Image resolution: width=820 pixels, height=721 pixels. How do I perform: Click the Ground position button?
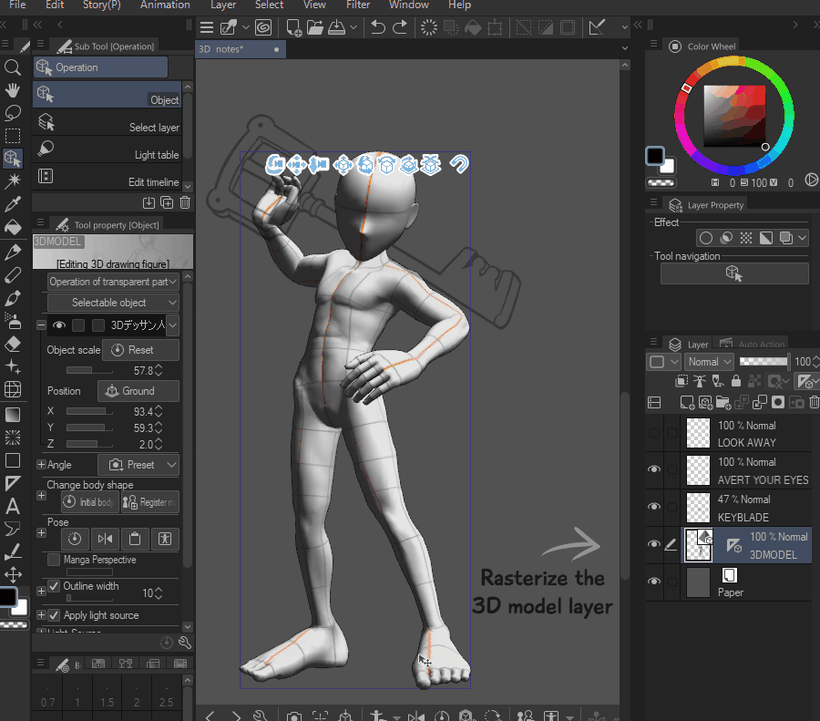138,391
